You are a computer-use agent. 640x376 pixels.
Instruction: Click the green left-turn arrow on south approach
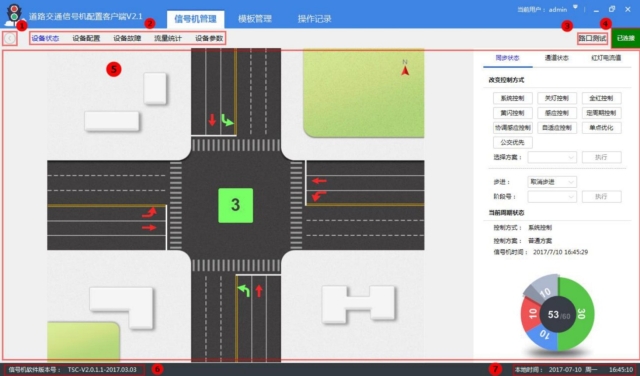click(x=244, y=291)
